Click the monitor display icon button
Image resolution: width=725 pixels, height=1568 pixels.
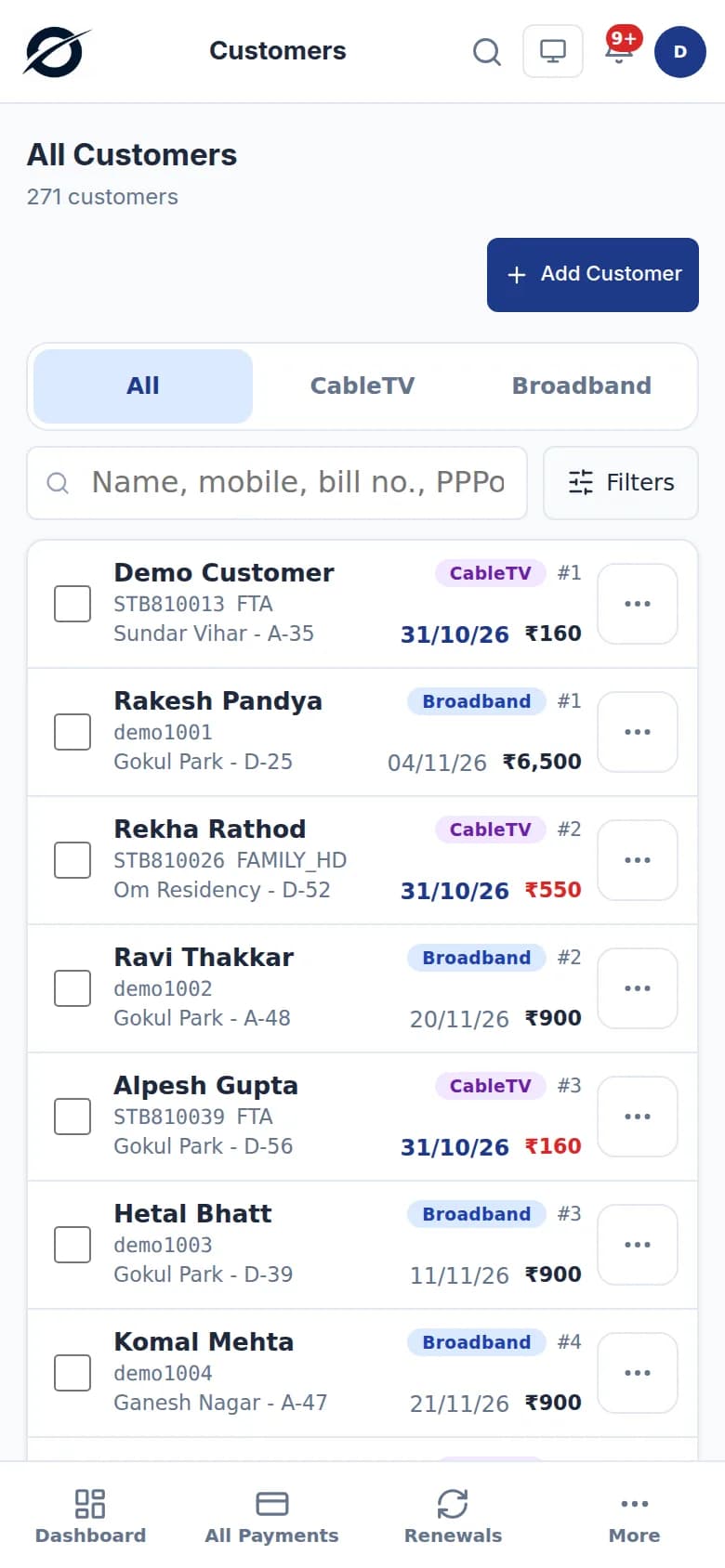(x=553, y=51)
